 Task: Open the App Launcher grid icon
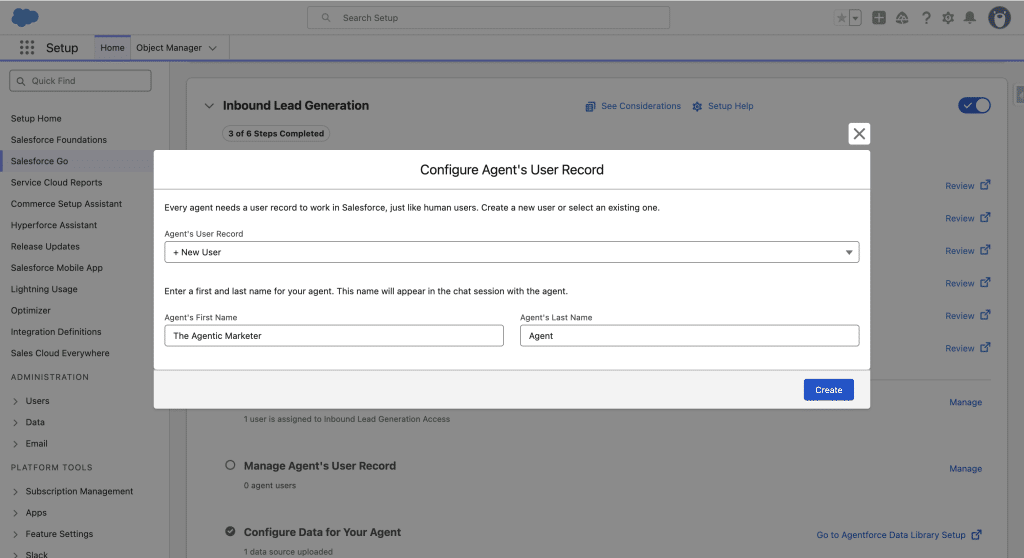[x=27, y=48]
